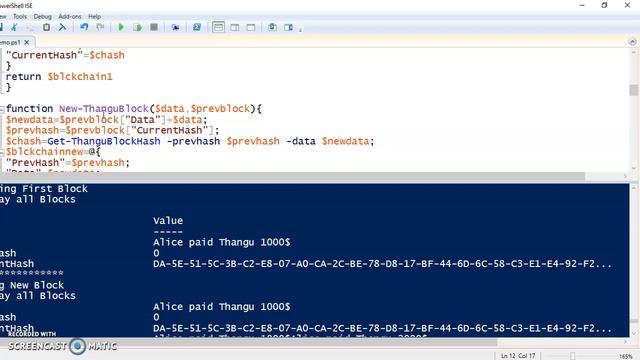
Task: Collapse the $blckchainnew hashtable block
Action: (x=2, y=152)
